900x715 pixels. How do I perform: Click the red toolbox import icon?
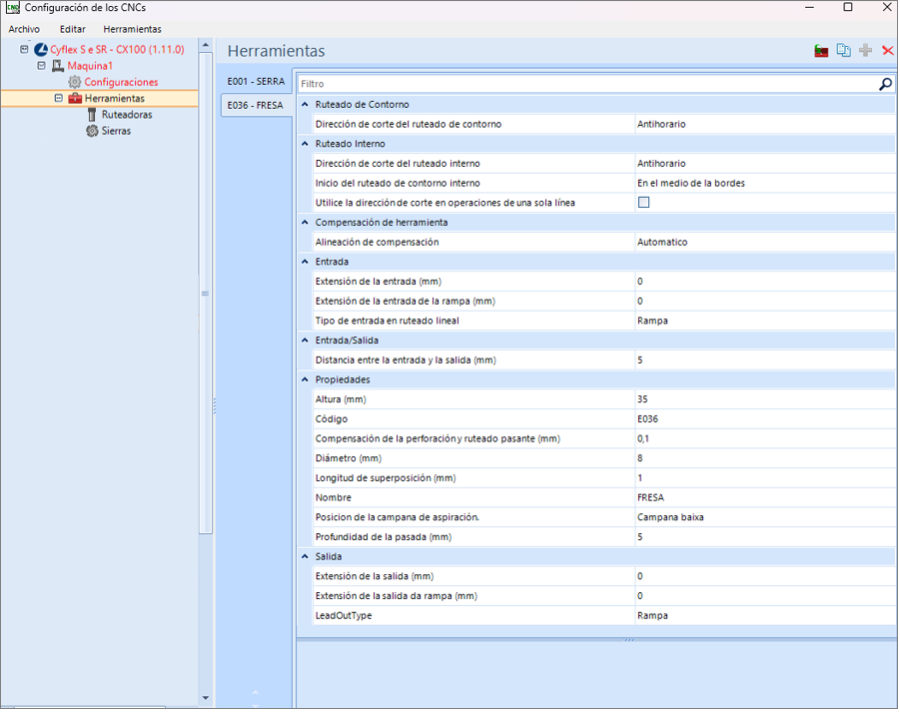coord(821,51)
